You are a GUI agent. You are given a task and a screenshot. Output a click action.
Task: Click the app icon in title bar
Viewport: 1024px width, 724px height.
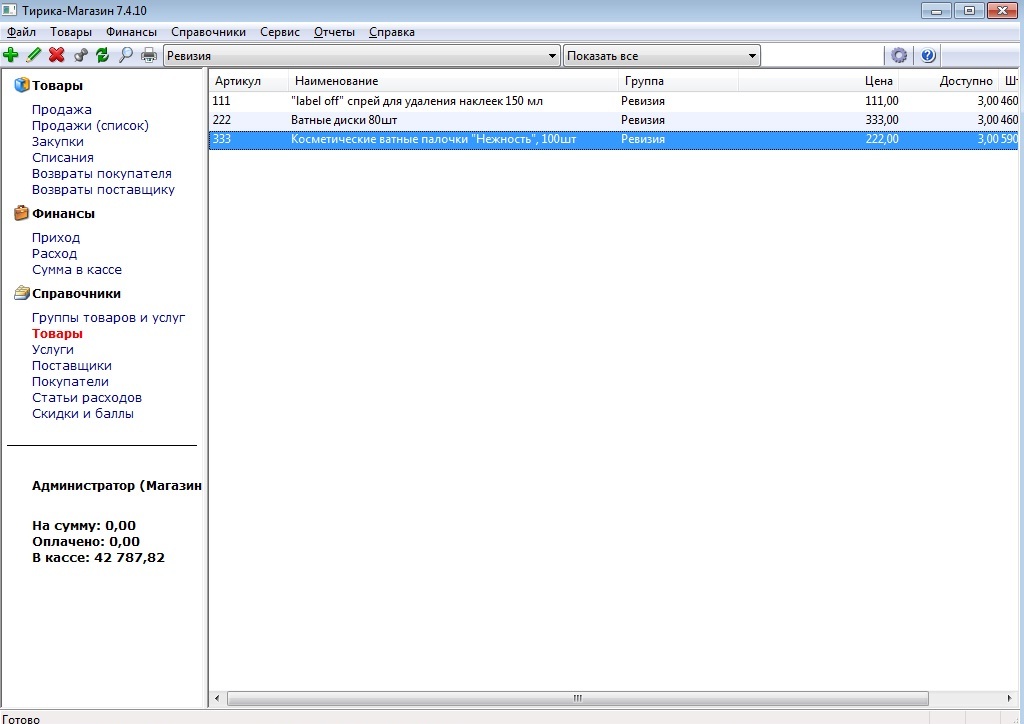(9, 10)
